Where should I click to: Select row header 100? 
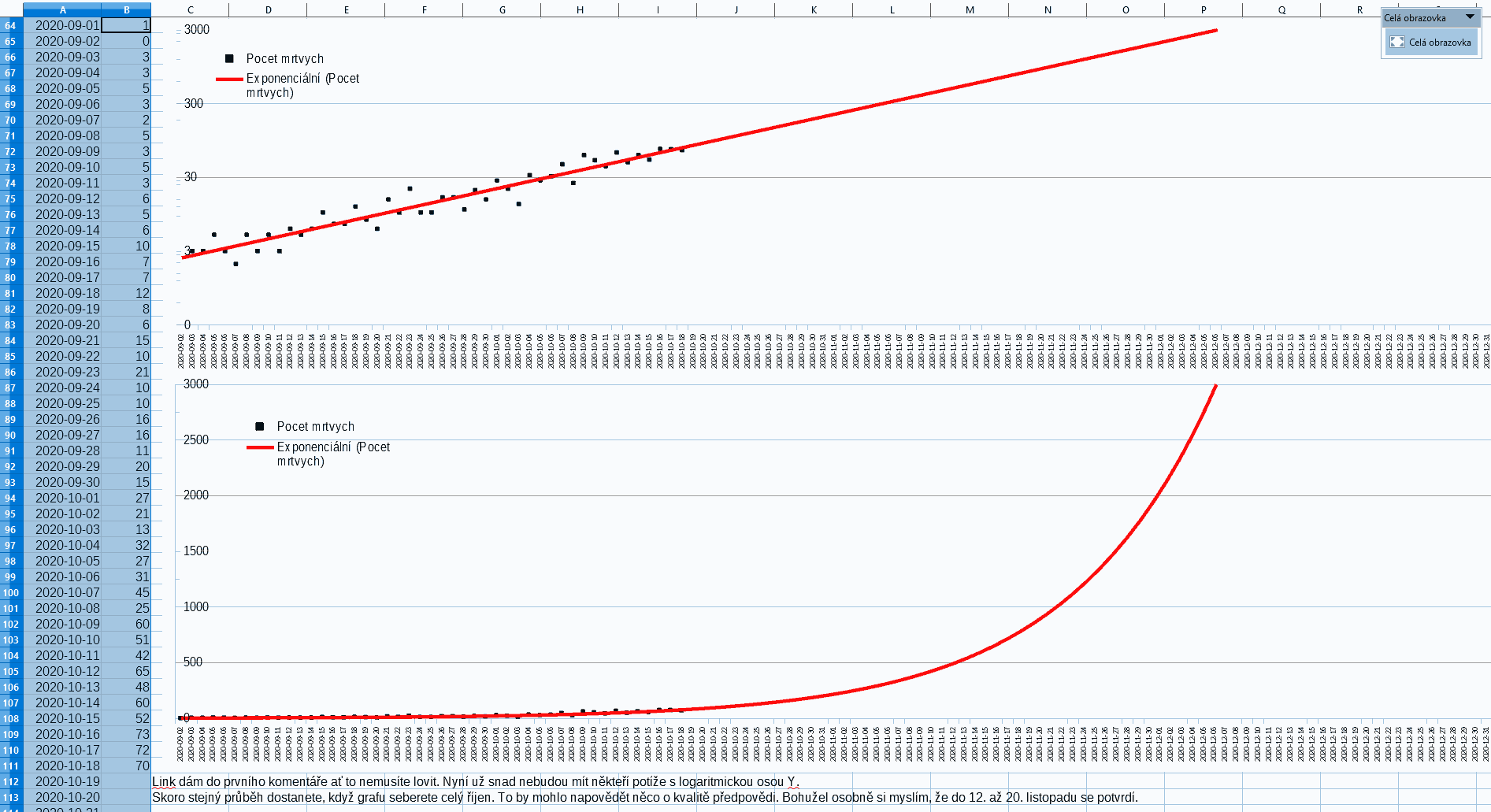[11, 592]
